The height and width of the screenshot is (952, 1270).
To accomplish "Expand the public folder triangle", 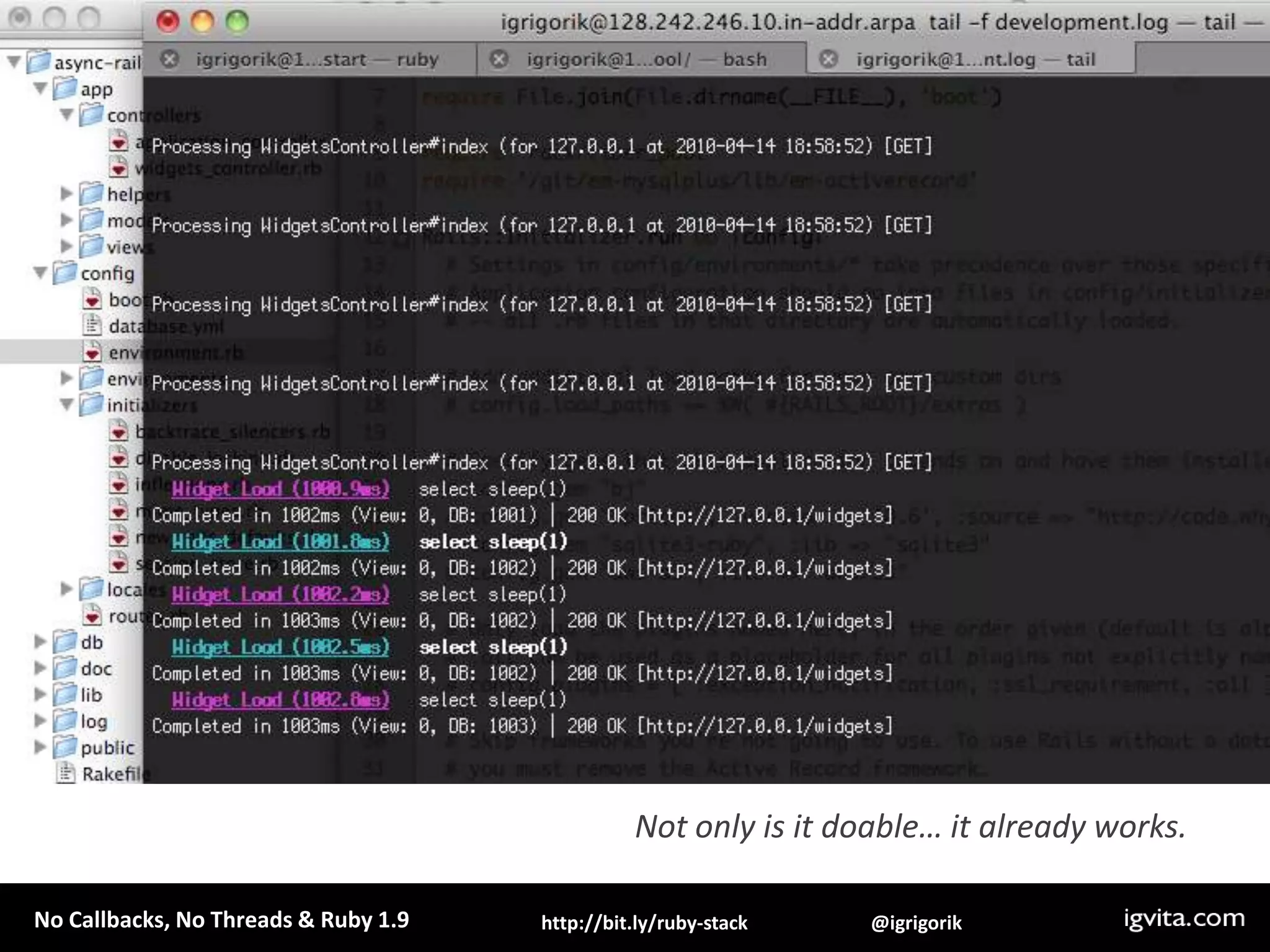I will click(41, 747).
